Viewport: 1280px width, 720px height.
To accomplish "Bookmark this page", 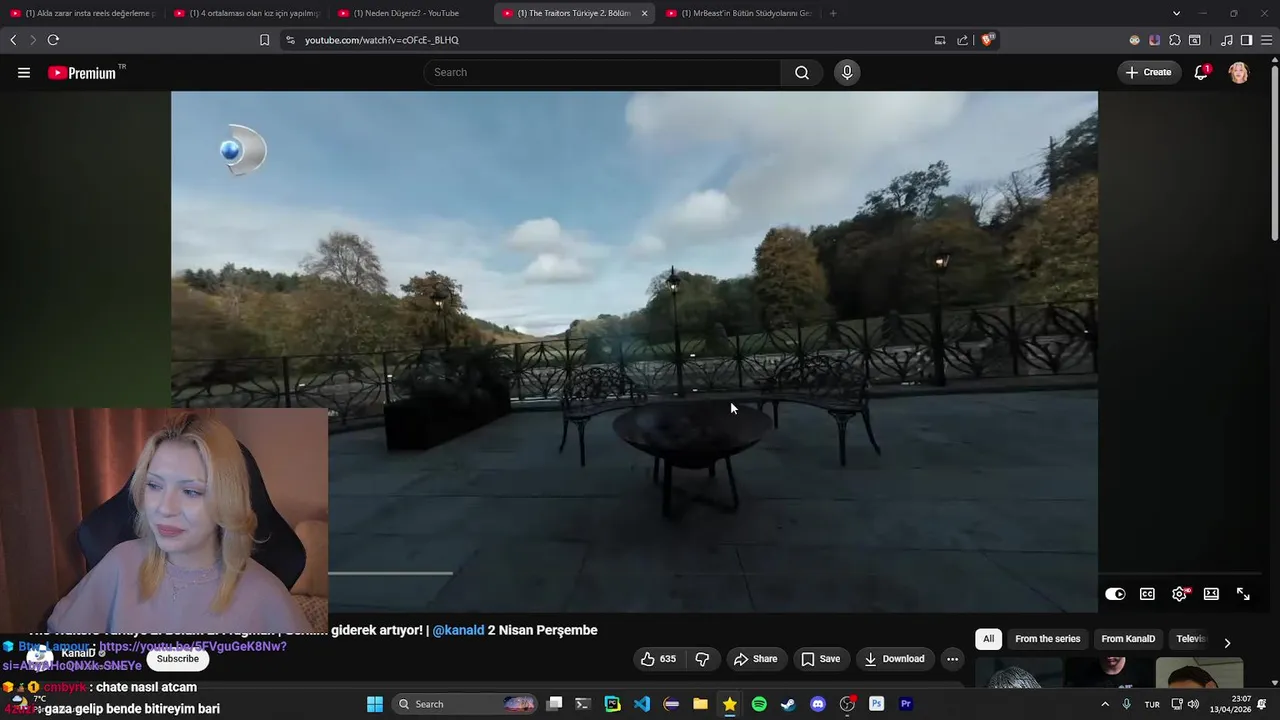I will 264,40.
